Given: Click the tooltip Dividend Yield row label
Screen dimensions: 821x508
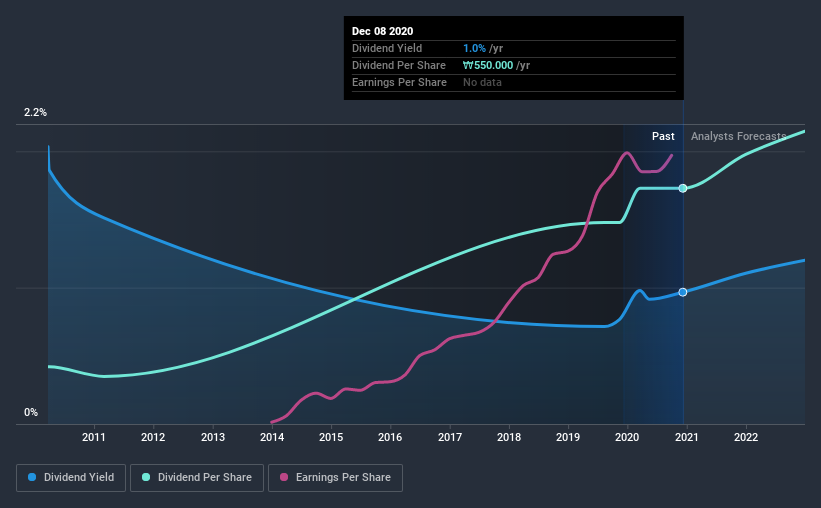Looking at the screenshot, I should click(387, 49).
